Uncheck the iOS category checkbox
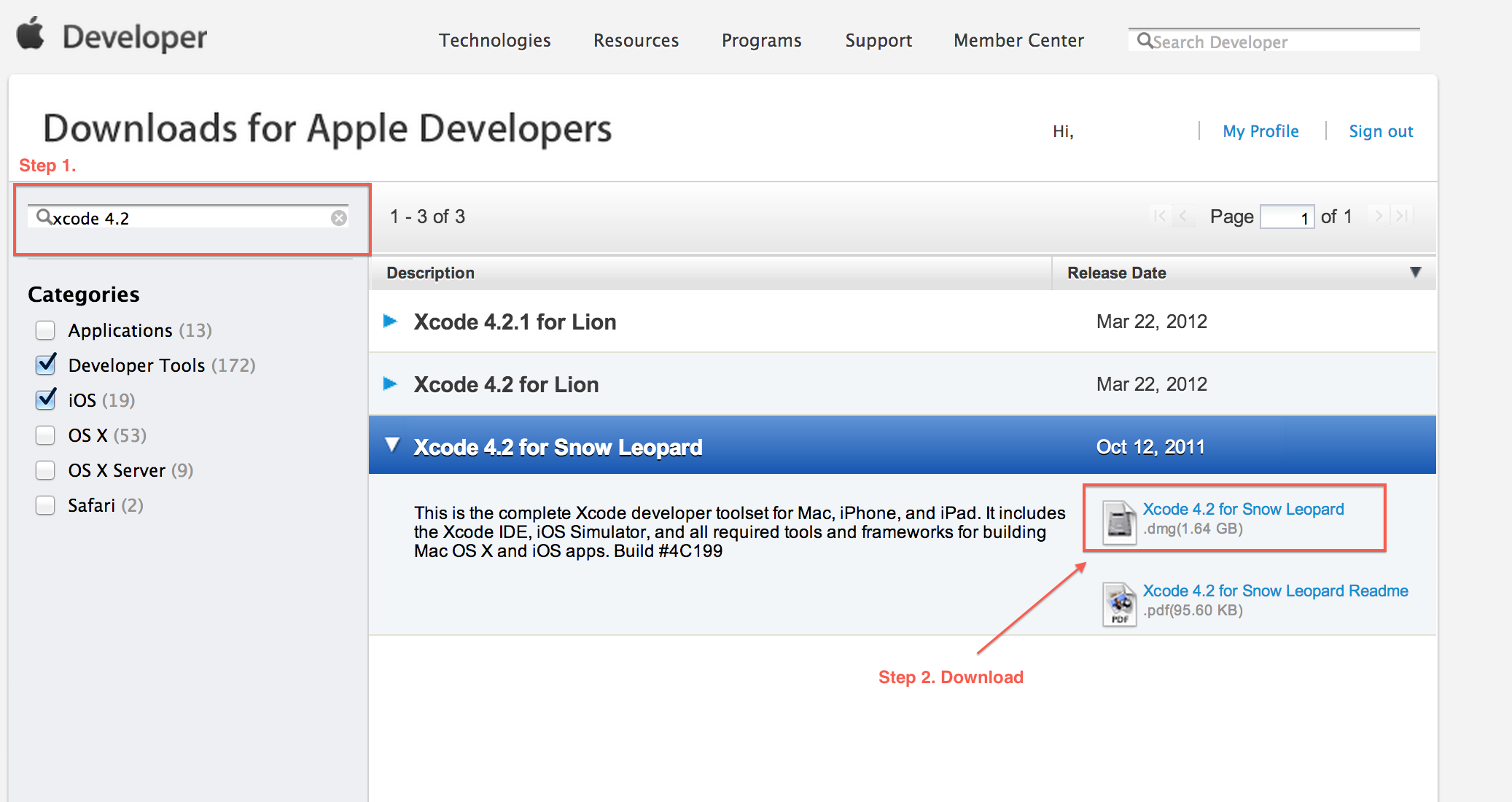This screenshot has height=802, width=1512. (46, 399)
